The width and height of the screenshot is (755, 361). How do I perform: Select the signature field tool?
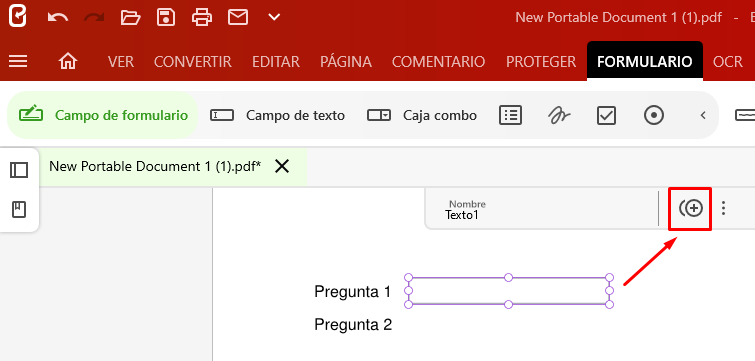[x=559, y=116]
